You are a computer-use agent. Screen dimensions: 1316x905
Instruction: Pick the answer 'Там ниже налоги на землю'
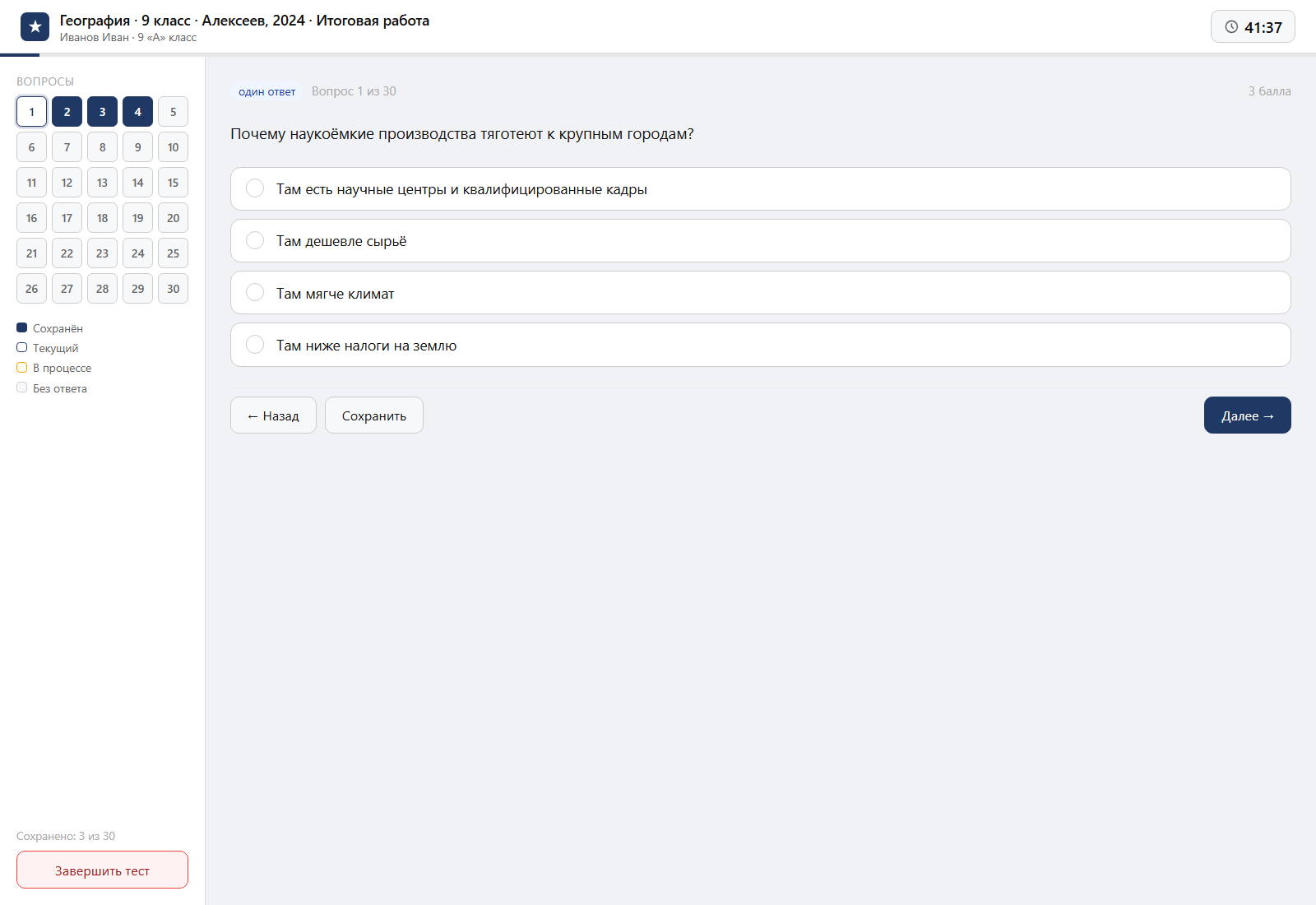(x=760, y=345)
